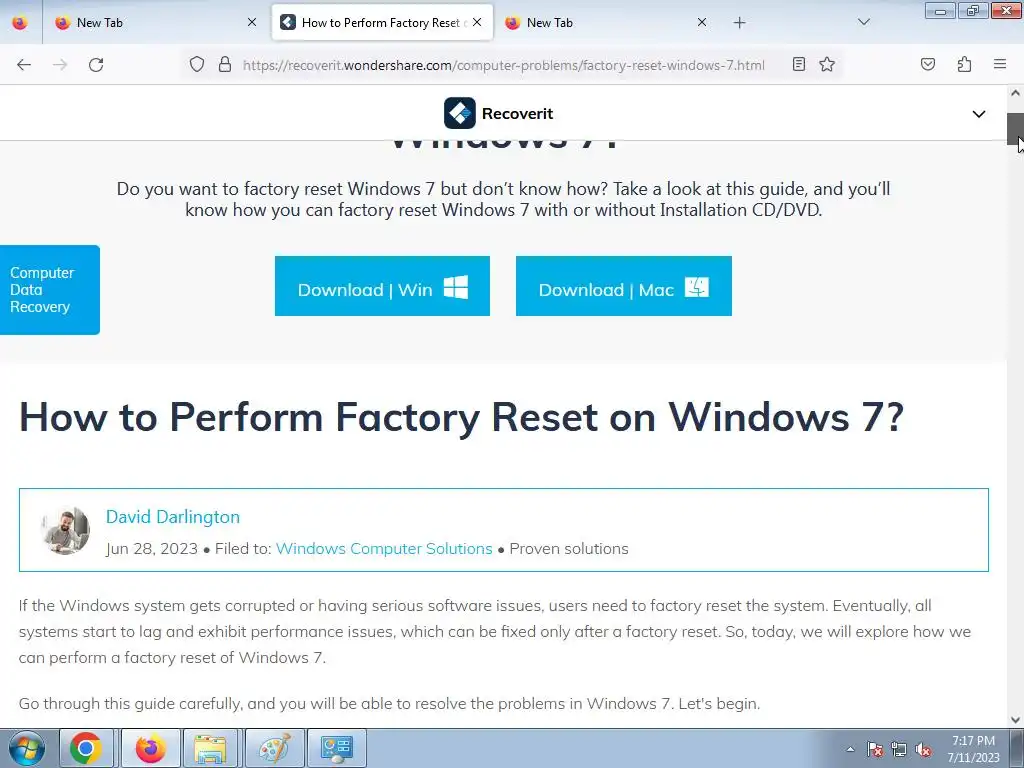Click the vertical scrollbar thumb

coord(1015,129)
